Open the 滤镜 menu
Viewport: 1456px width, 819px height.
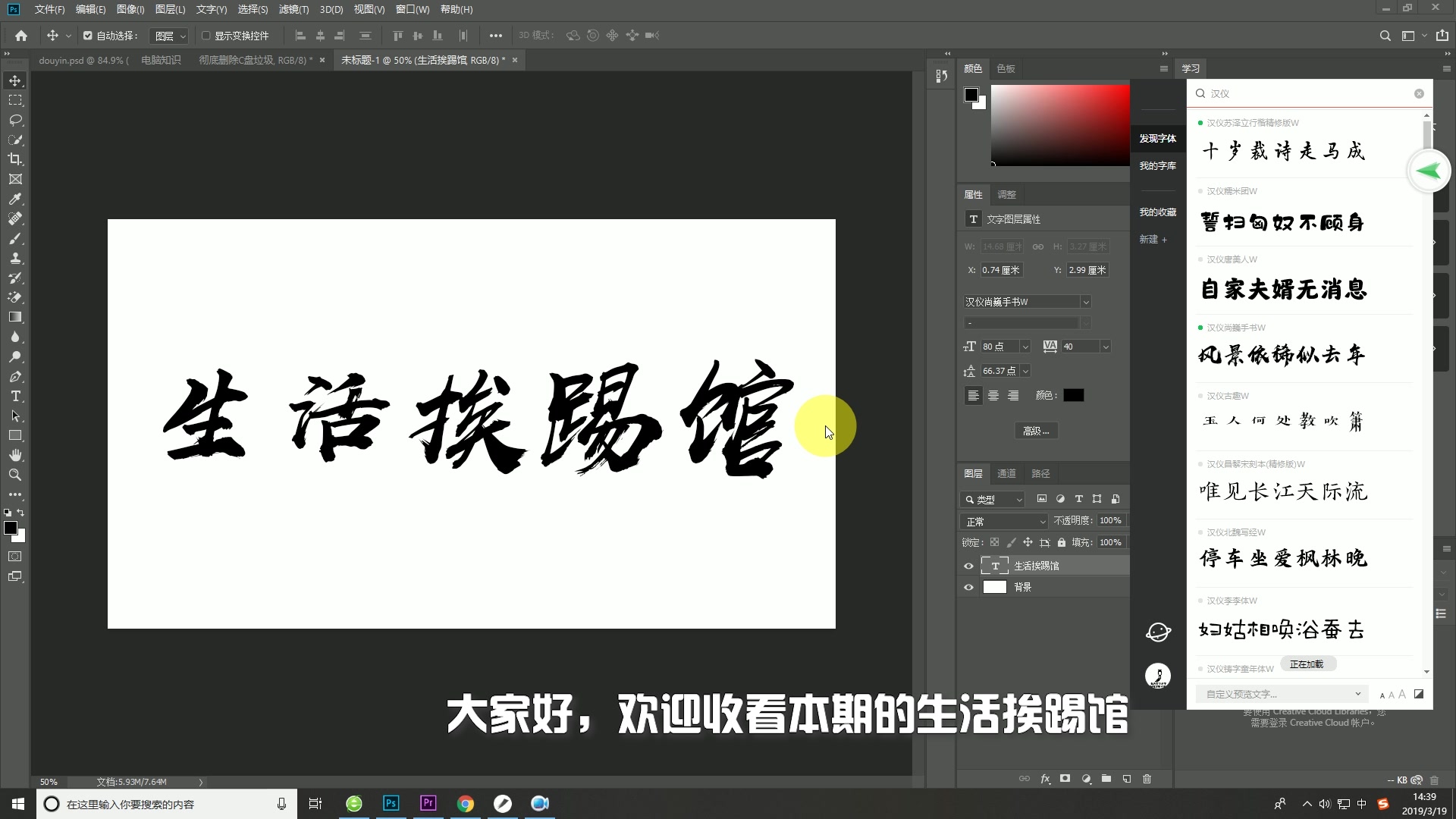[x=292, y=9]
